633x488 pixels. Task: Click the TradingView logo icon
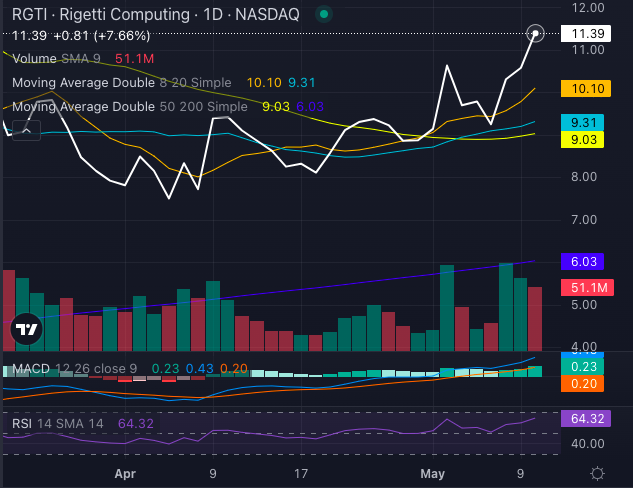[x=26, y=329]
